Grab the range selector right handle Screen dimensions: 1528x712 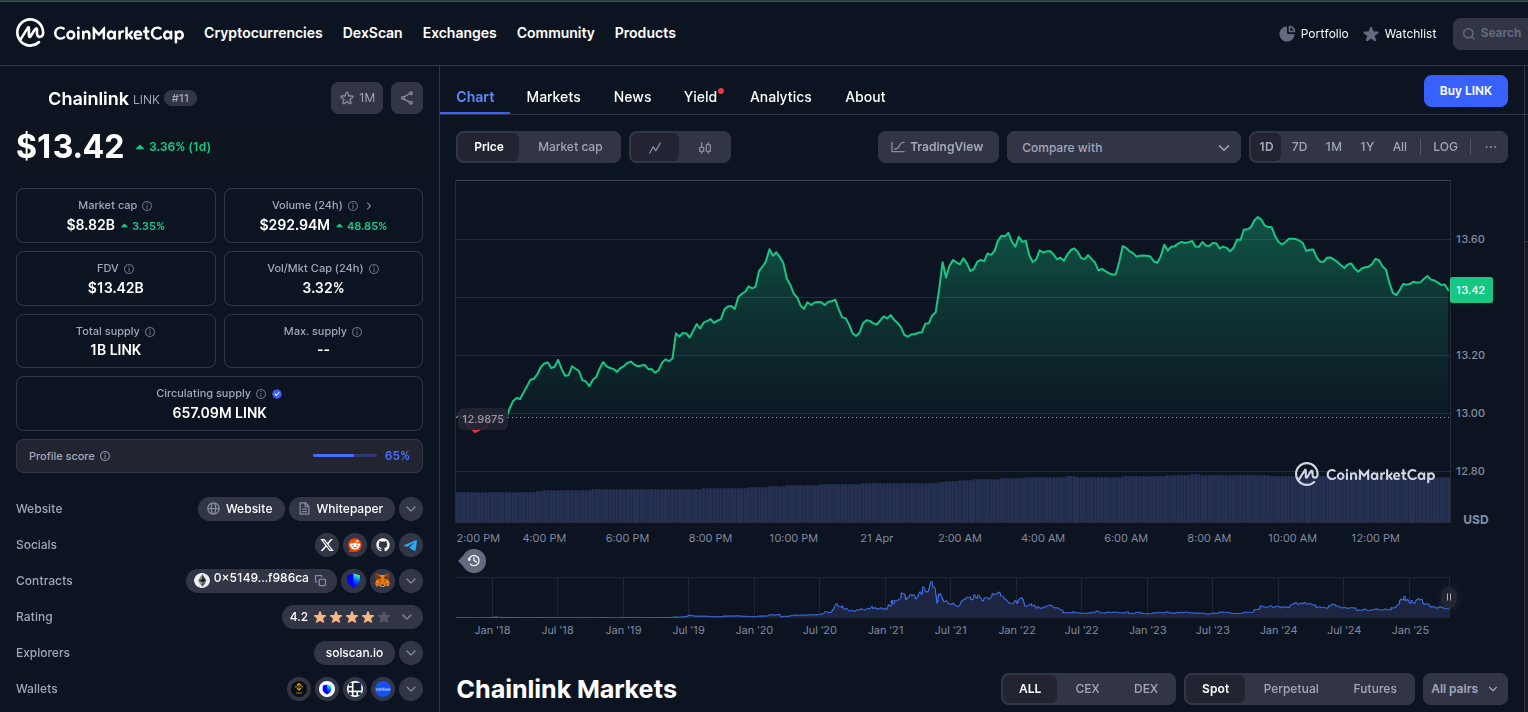[1448, 597]
